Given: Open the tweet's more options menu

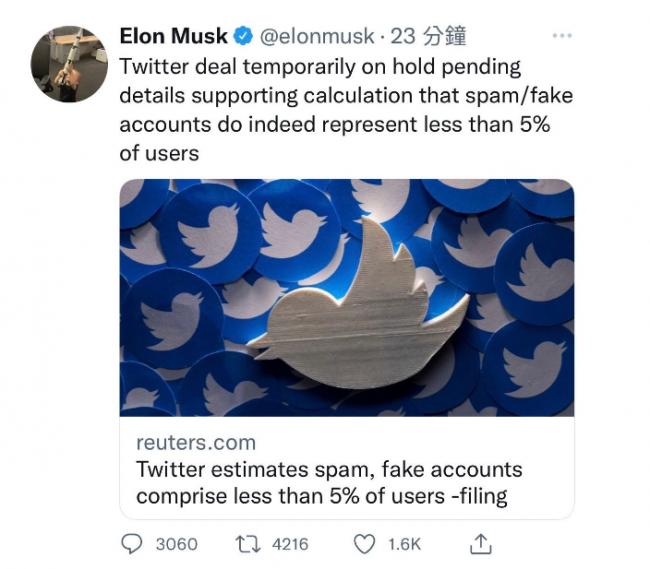Looking at the screenshot, I should 564,36.
